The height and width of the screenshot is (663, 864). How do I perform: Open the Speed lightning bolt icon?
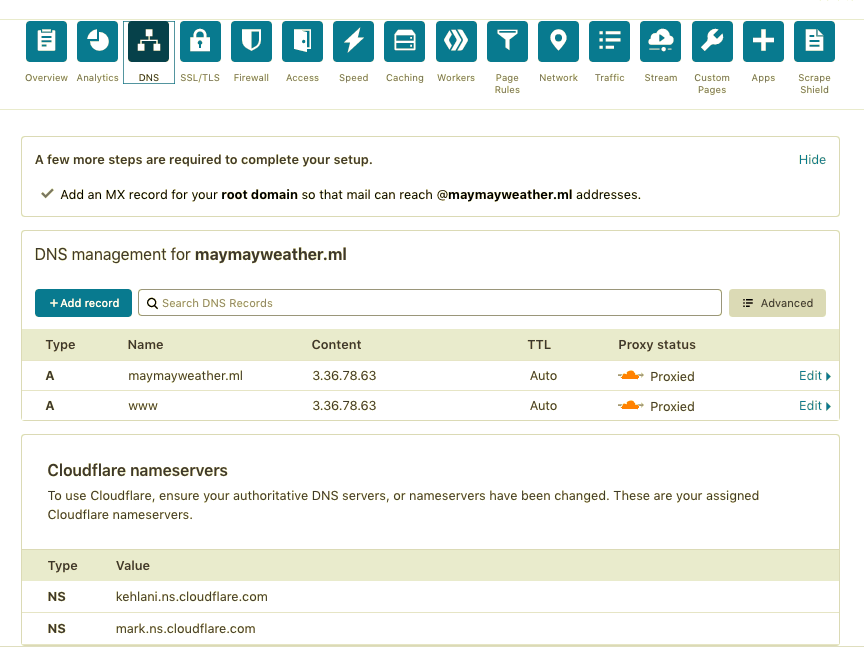coord(354,41)
